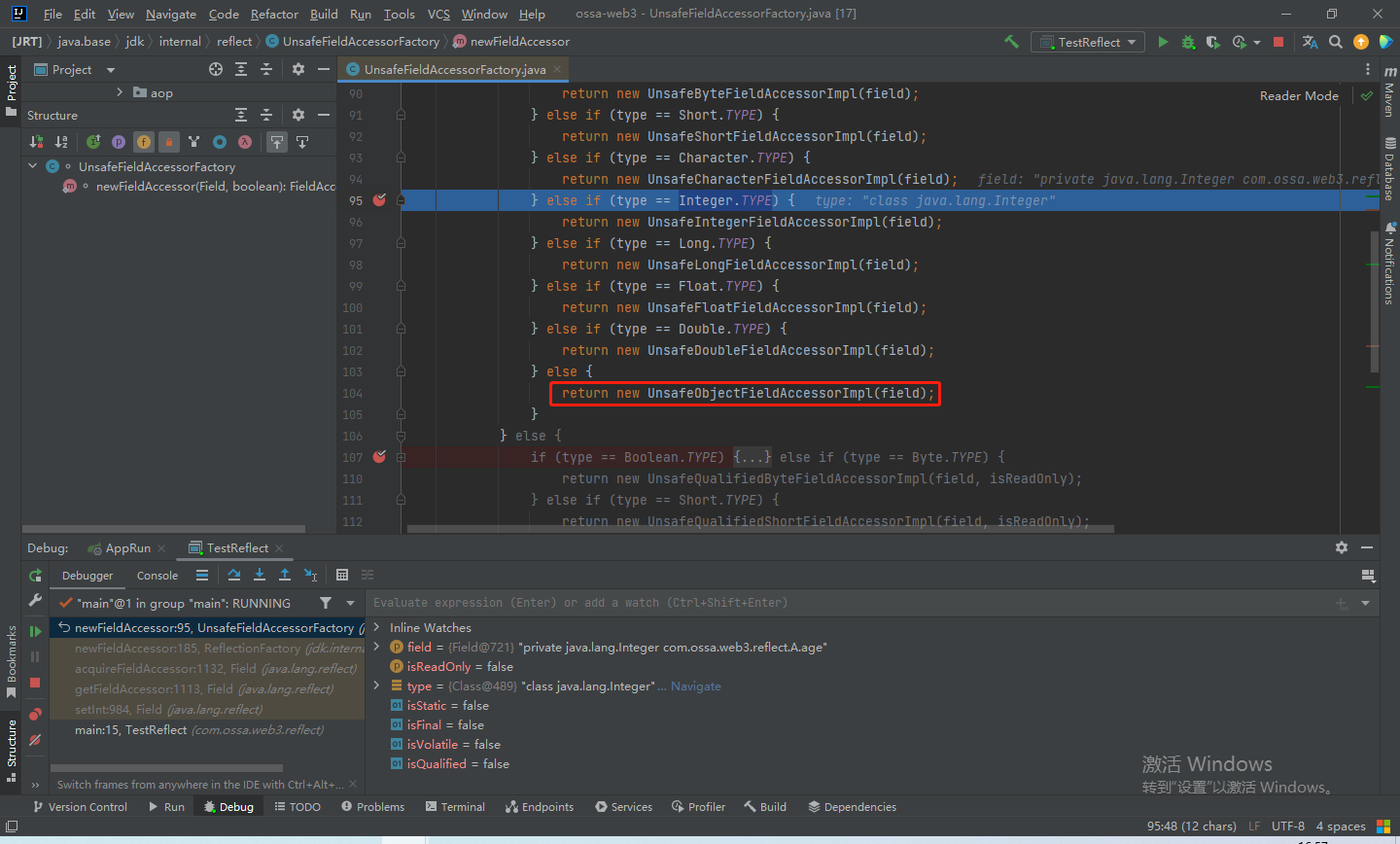The image size is (1400, 844).
Task: Step out with the up arrow icon
Action: [x=285, y=575]
